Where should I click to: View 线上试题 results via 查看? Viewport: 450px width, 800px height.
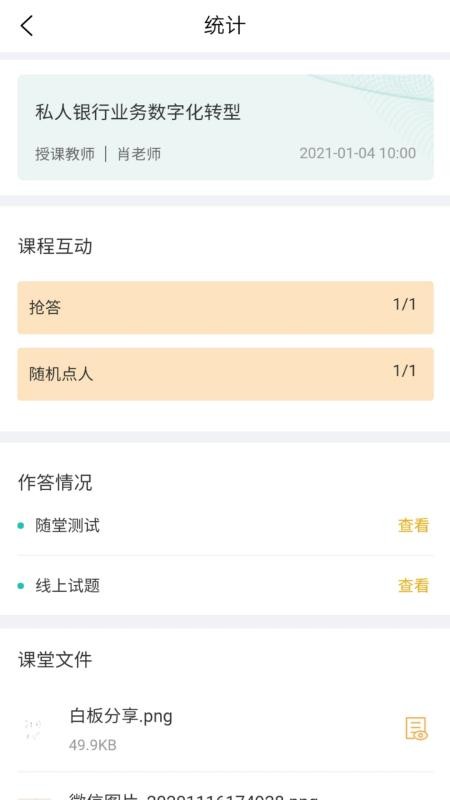coord(413,586)
